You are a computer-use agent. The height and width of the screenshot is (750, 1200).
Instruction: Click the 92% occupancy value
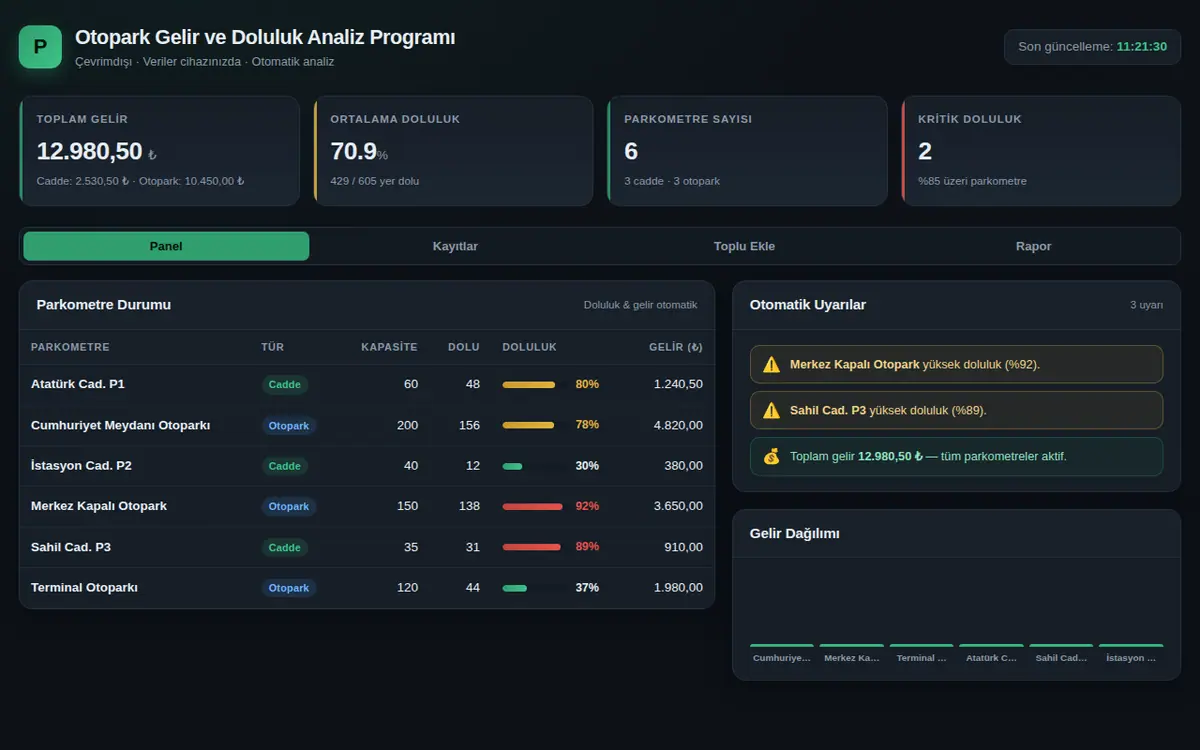point(587,506)
